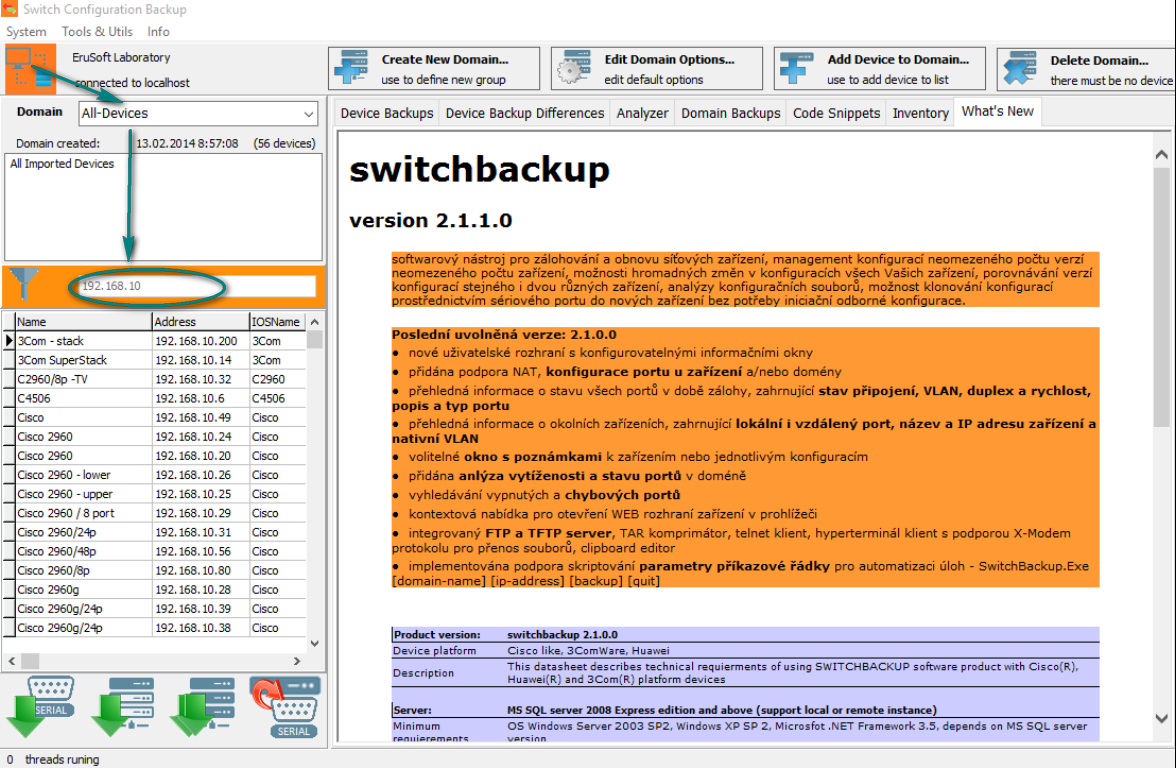Open the Domain Backups tab

point(730,113)
